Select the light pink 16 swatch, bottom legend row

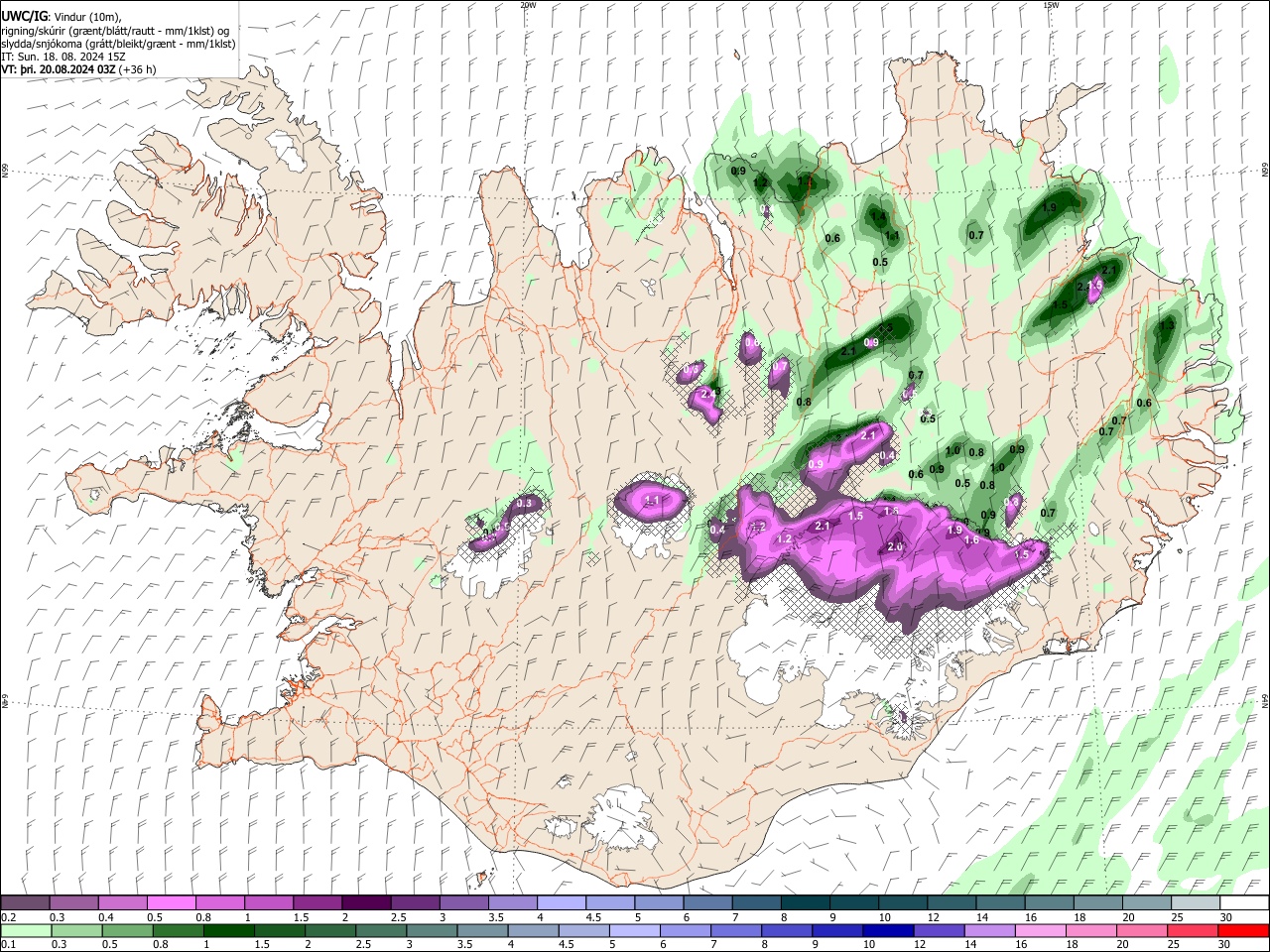pos(1041,930)
